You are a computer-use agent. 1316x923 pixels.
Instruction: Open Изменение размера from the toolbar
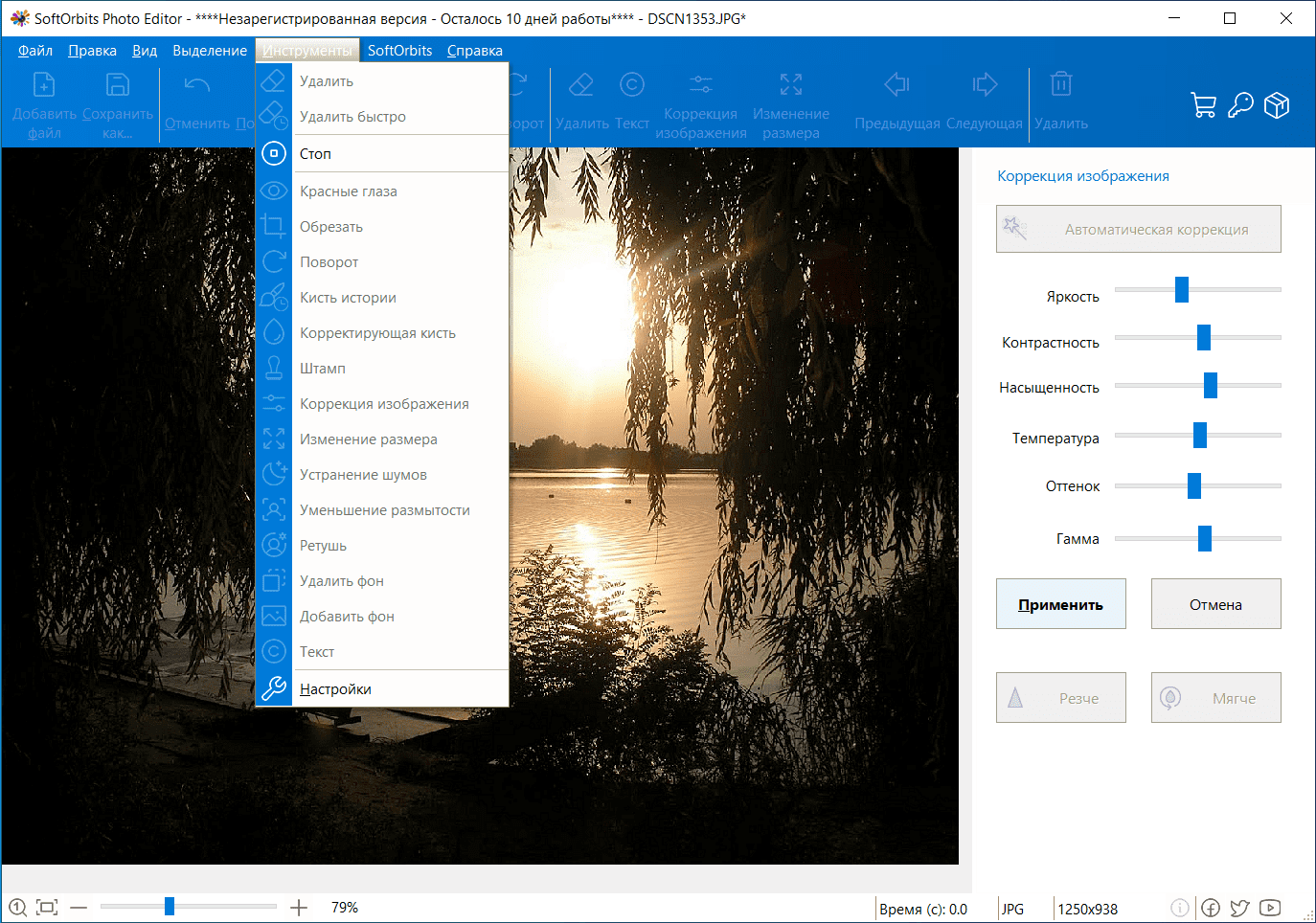pos(791,85)
